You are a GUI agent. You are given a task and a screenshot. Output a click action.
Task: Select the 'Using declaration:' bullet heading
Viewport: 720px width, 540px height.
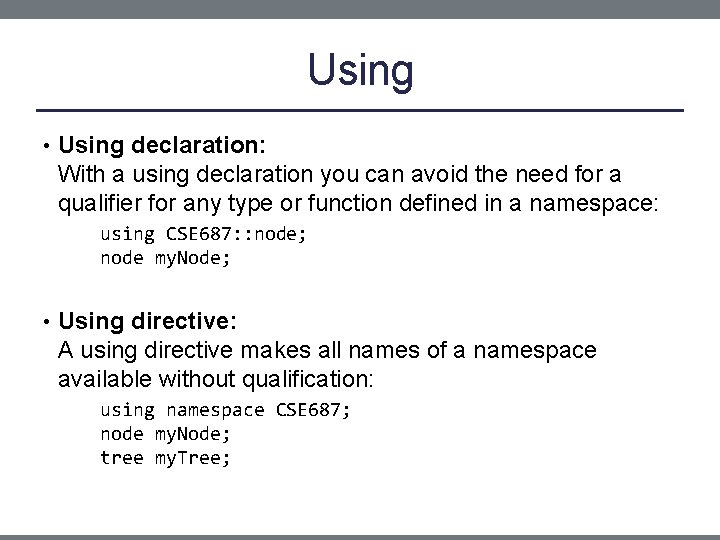pos(162,146)
